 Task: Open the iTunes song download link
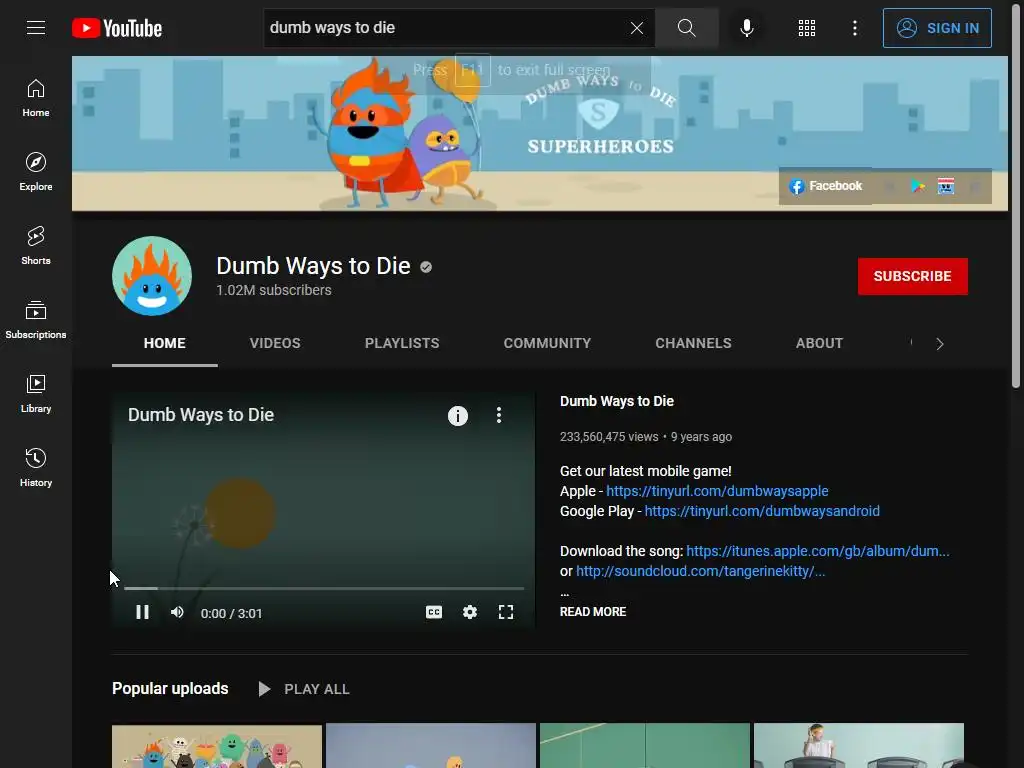point(818,551)
